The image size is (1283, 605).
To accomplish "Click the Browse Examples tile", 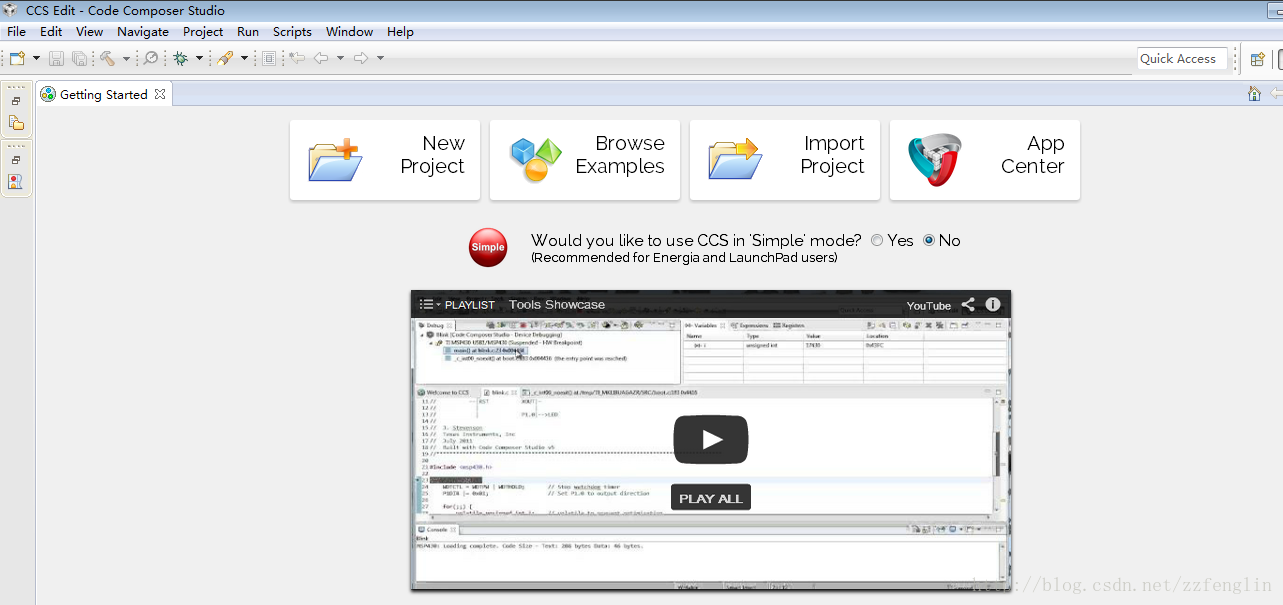I will (585, 160).
